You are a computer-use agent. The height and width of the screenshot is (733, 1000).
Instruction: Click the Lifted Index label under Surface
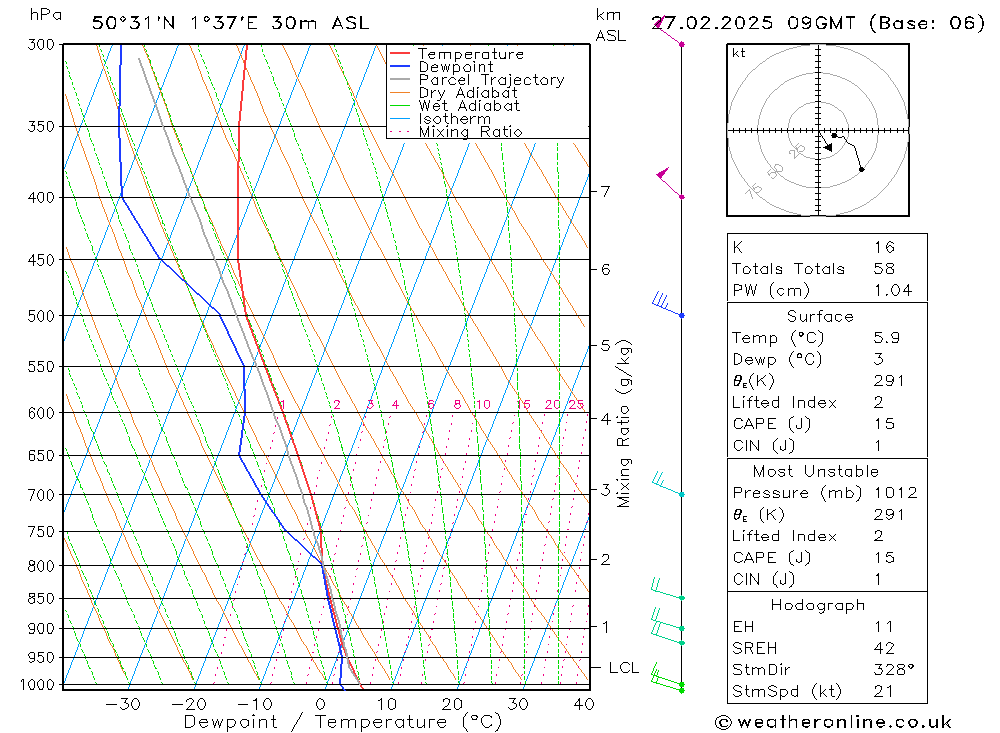pyautogui.click(x=784, y=403)
